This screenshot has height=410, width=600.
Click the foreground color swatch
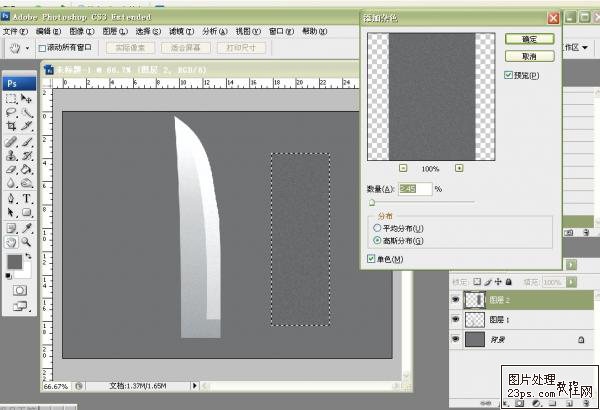click(x=15, y=262)
